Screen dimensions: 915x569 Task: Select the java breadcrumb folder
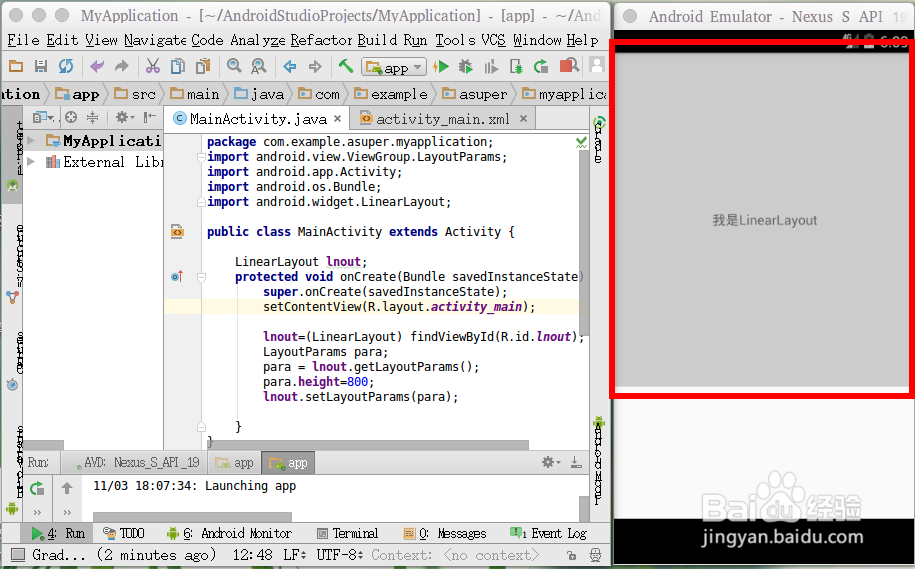[259, 94]
